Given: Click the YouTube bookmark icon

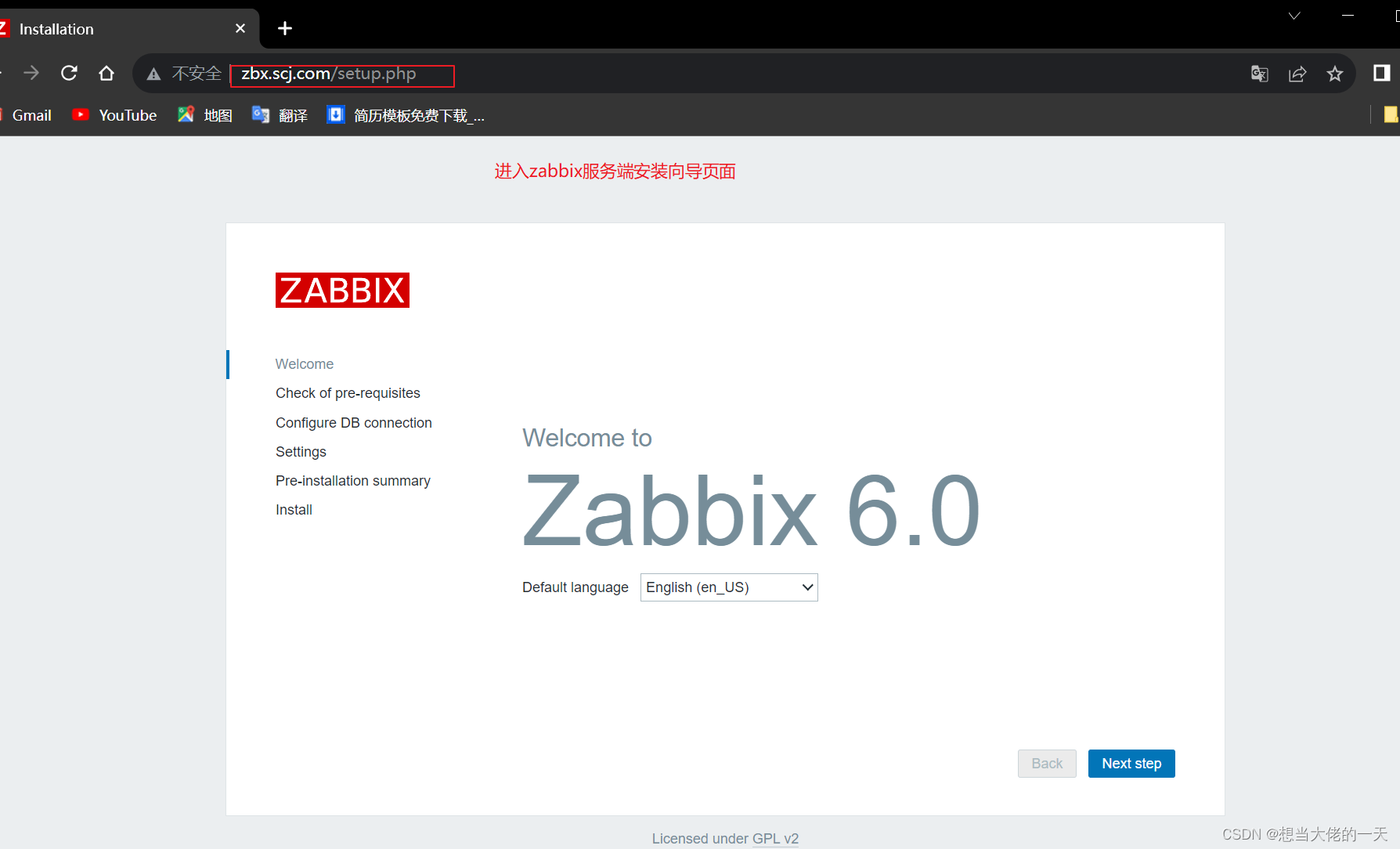Looking at the screenshot, I should point(80,114).
